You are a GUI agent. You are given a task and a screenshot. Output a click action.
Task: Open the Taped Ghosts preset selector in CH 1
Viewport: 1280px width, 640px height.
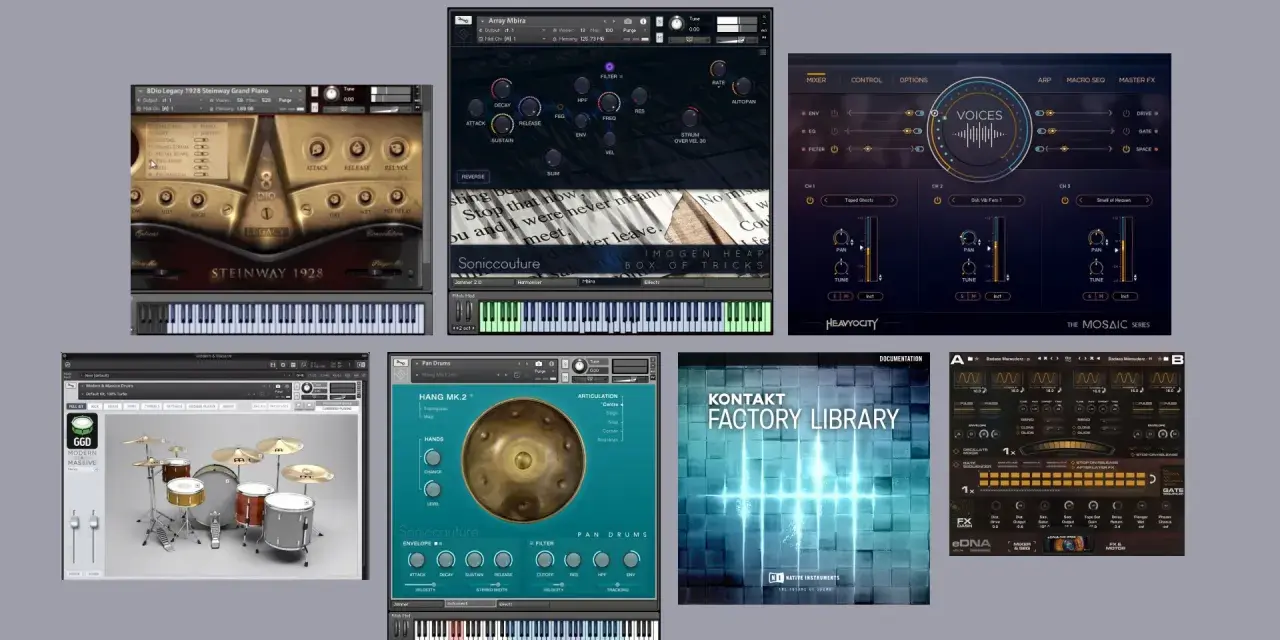click(x=860, y=200)
